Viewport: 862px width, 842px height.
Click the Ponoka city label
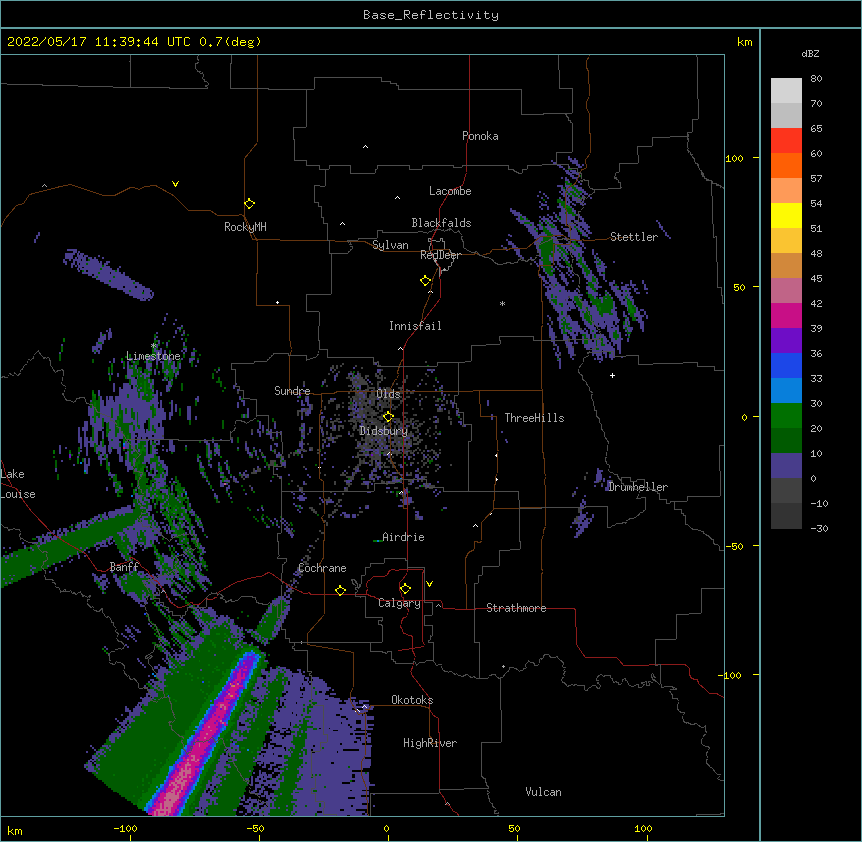point(480,136)
